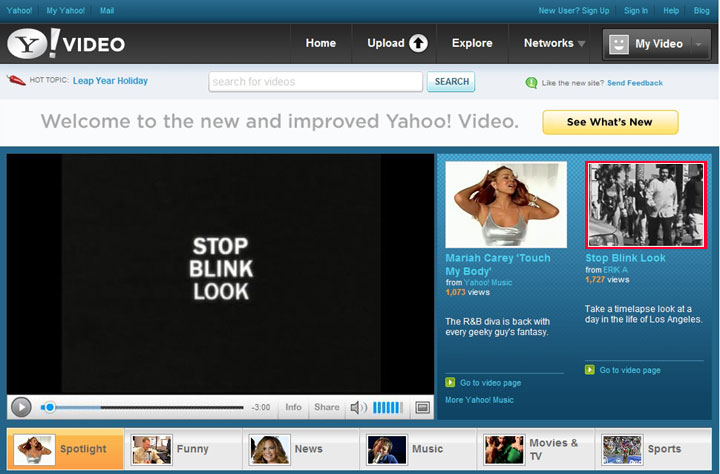Open the Upload menu item
Screen dimensions: 720x474
pyautogui.click(x=397, y=43)
